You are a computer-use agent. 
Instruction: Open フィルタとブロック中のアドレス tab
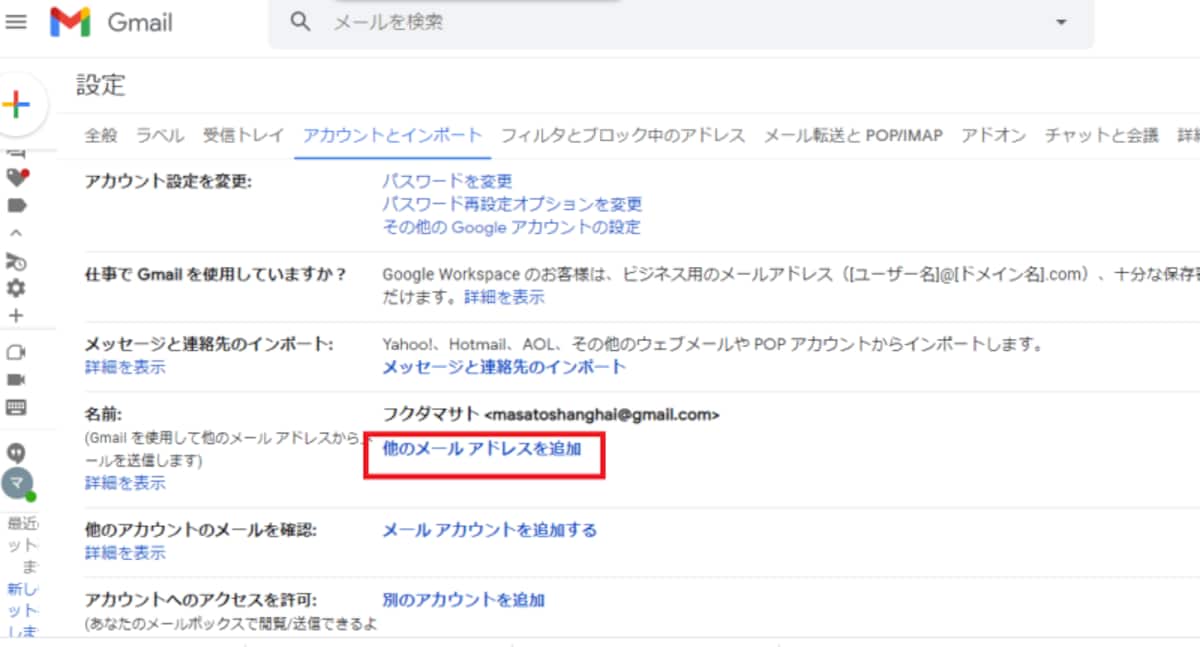click(623, 135)
